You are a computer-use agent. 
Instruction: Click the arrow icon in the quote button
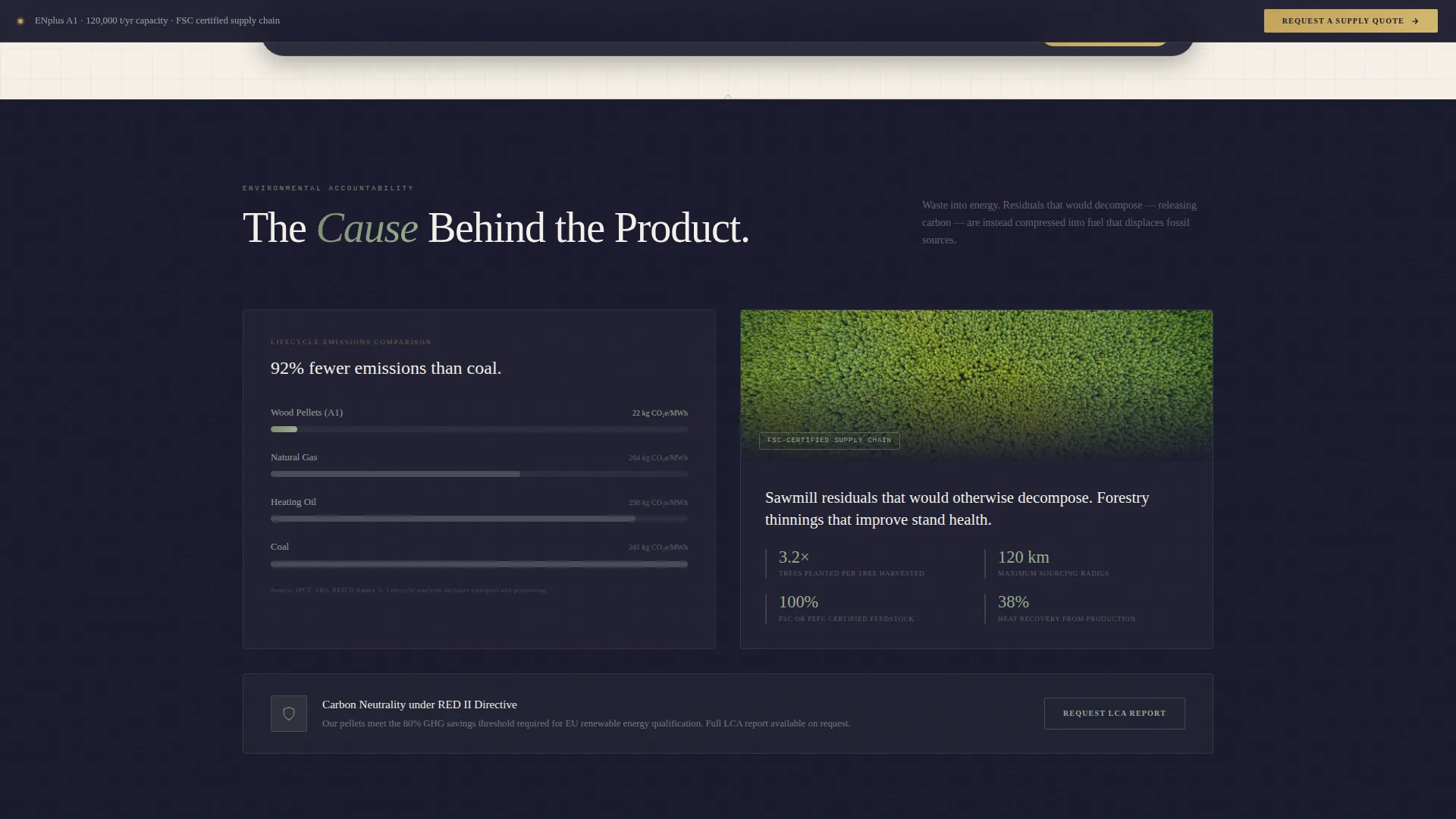[1415, 21]
